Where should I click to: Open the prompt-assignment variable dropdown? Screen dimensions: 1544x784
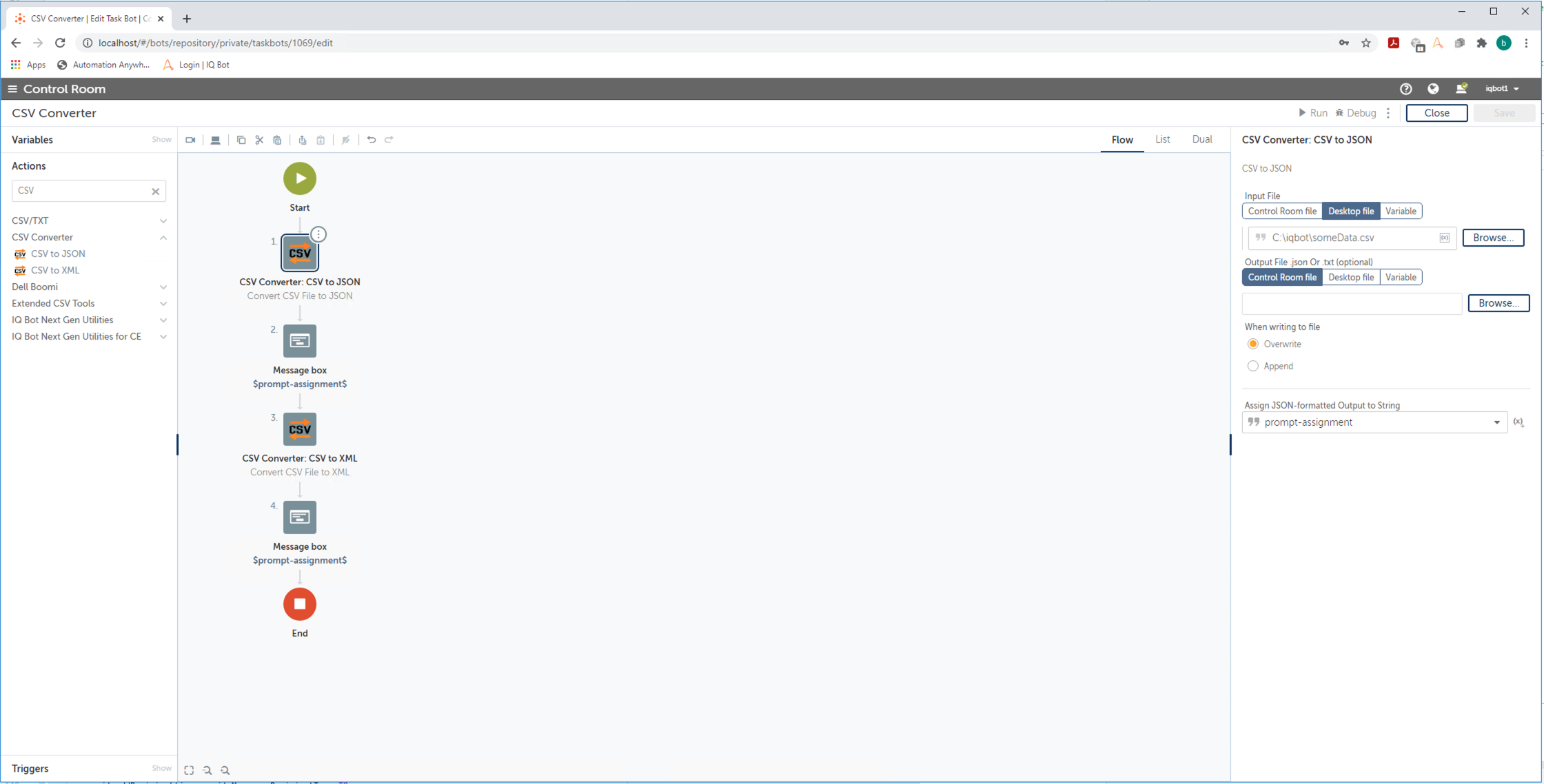[1496, 422]
